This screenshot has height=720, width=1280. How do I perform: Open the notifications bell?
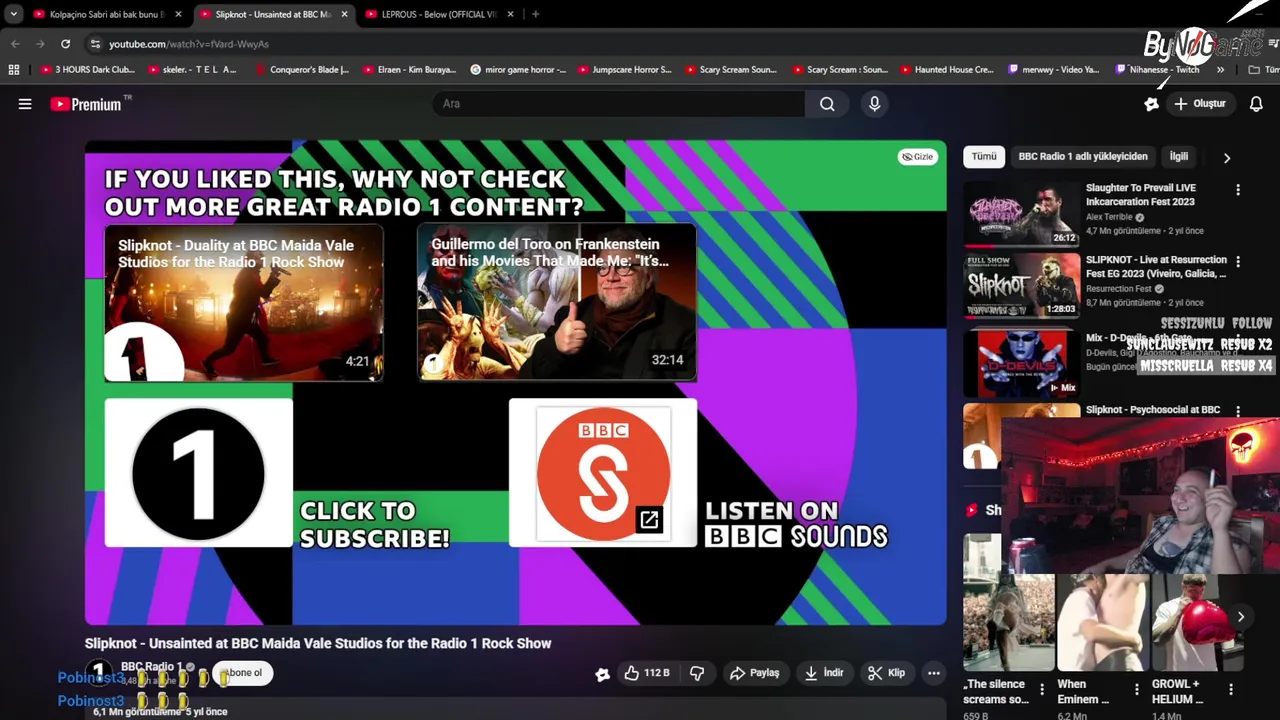click(1256, 104)
